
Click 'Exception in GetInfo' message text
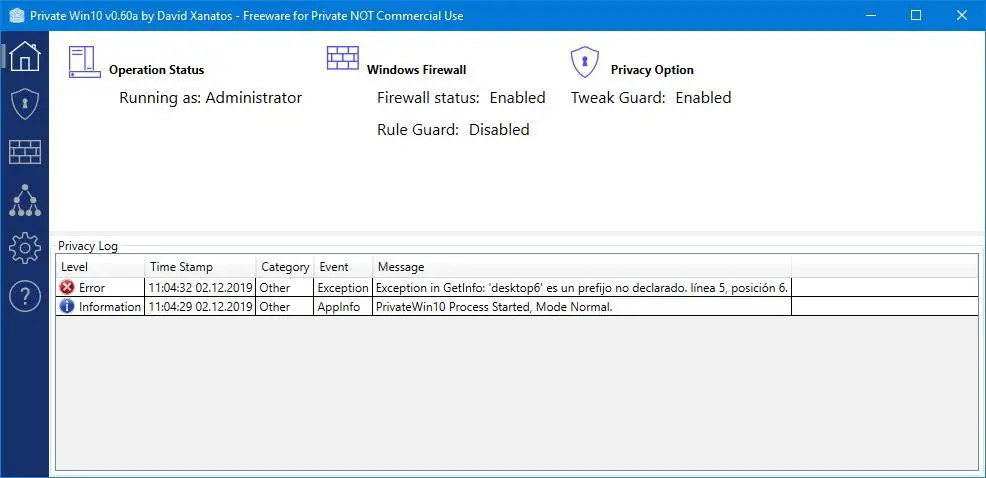click(582, 288)
